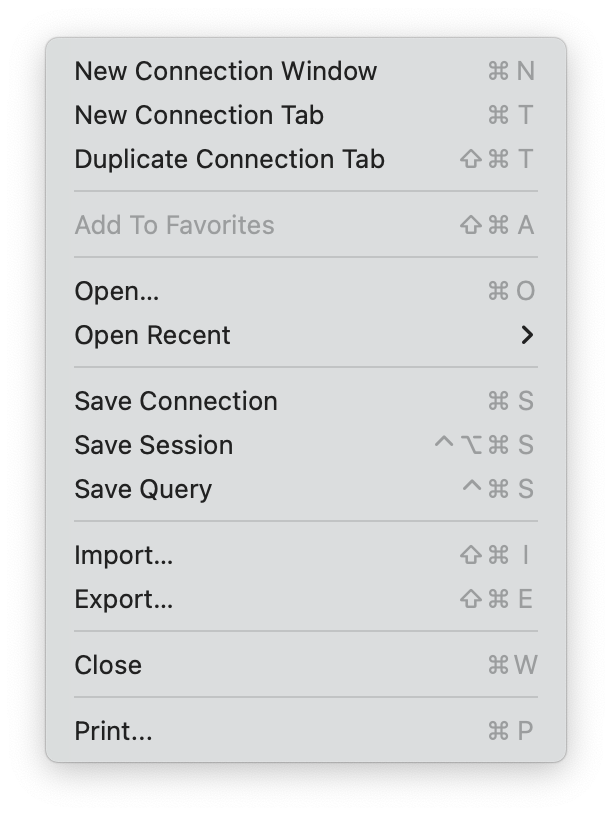Select Import... from the menu
This screenshot has height=816, width=612.
pyautogui.click(x=125, y=555)
